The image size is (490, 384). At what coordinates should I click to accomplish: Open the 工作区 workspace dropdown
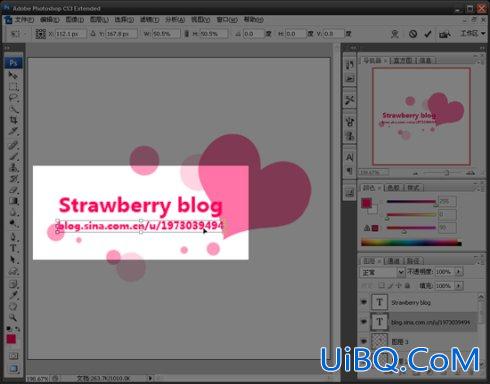coord(473,33)
